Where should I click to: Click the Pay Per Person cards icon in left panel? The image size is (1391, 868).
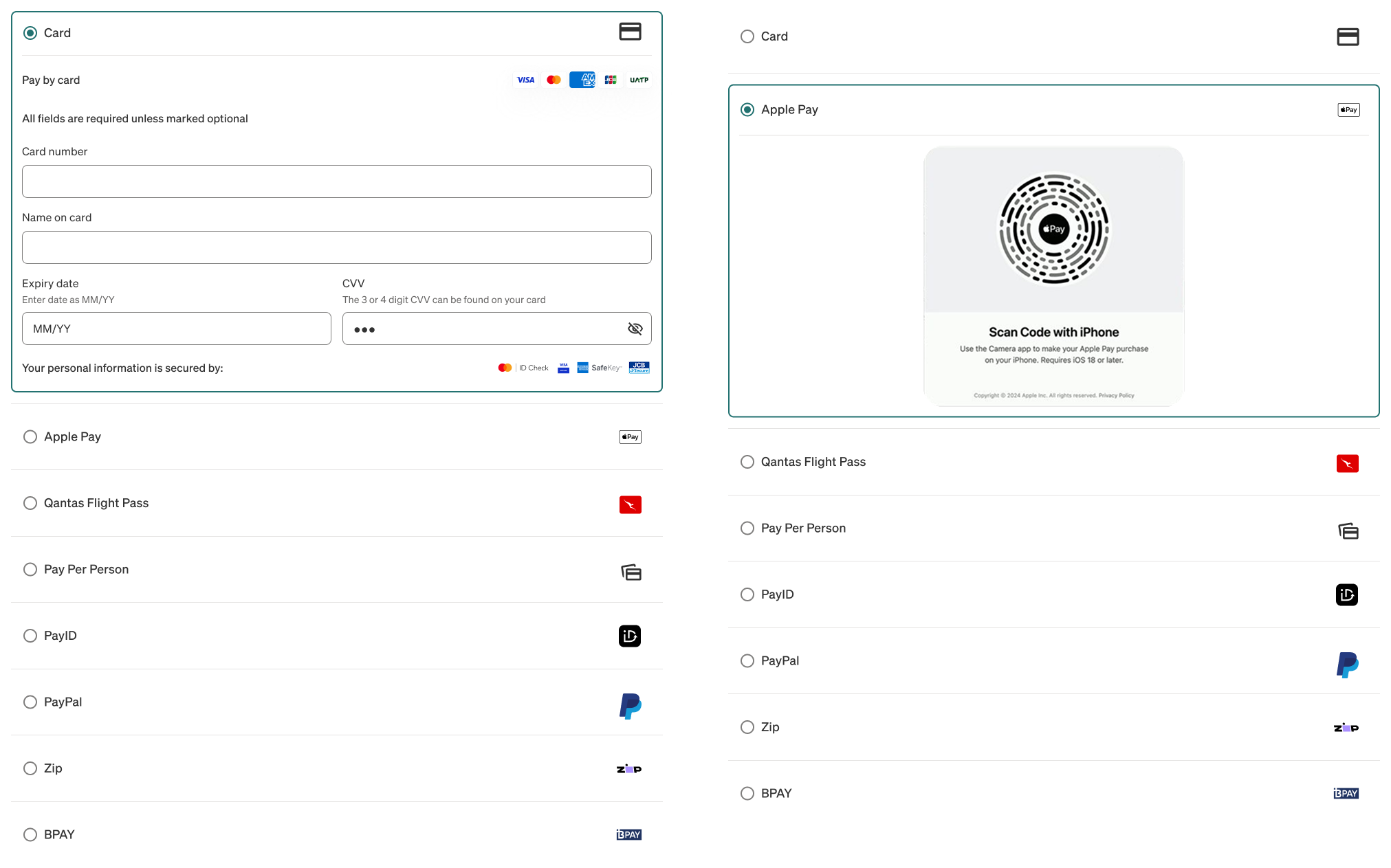(631, 572)
